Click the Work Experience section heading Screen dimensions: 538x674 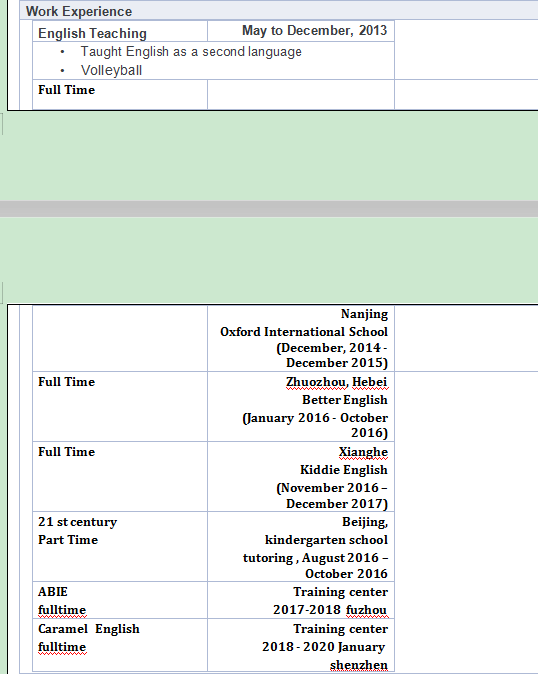click(79, 11)
